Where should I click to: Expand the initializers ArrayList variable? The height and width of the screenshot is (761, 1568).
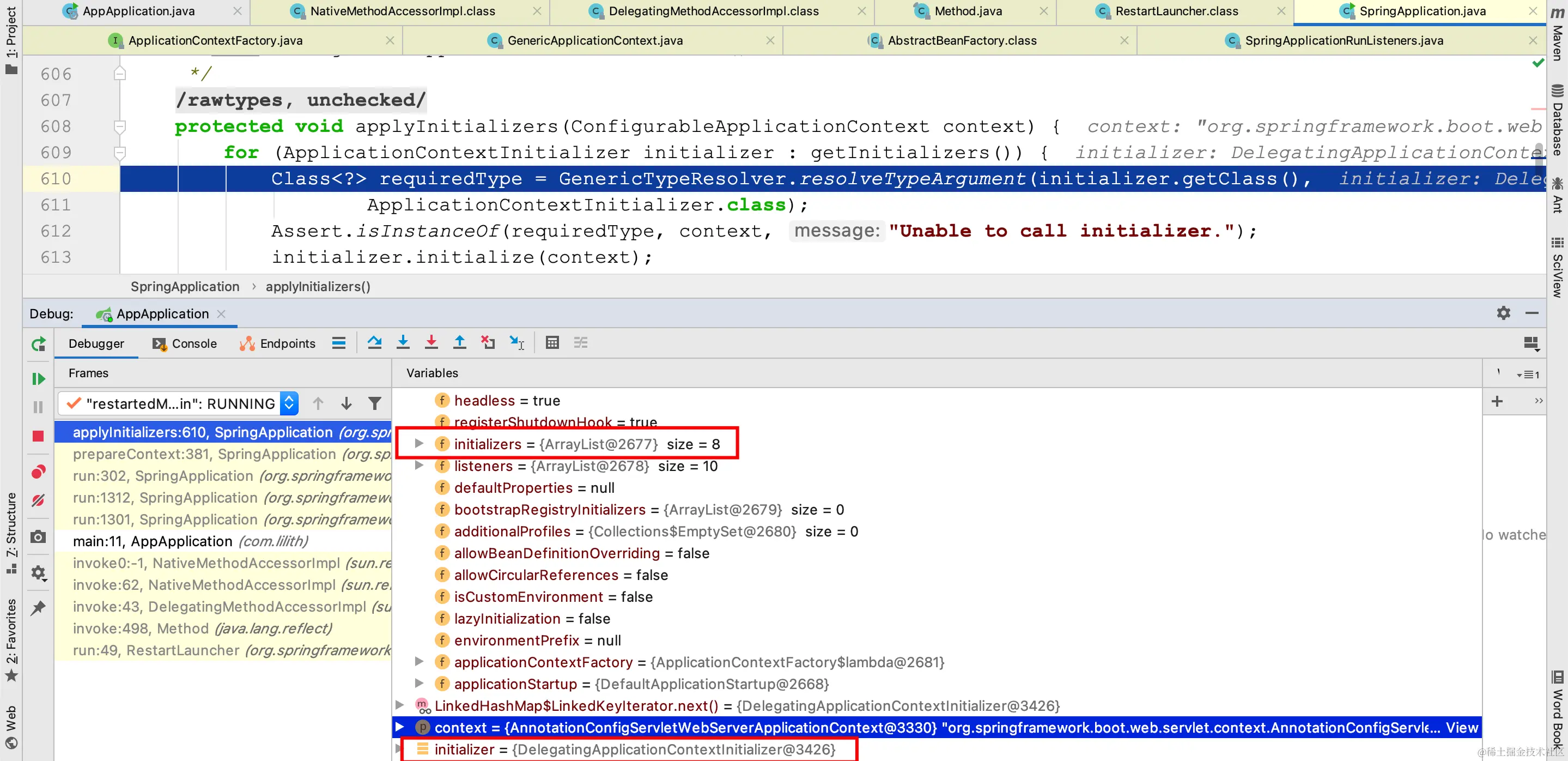coord(419,444)
